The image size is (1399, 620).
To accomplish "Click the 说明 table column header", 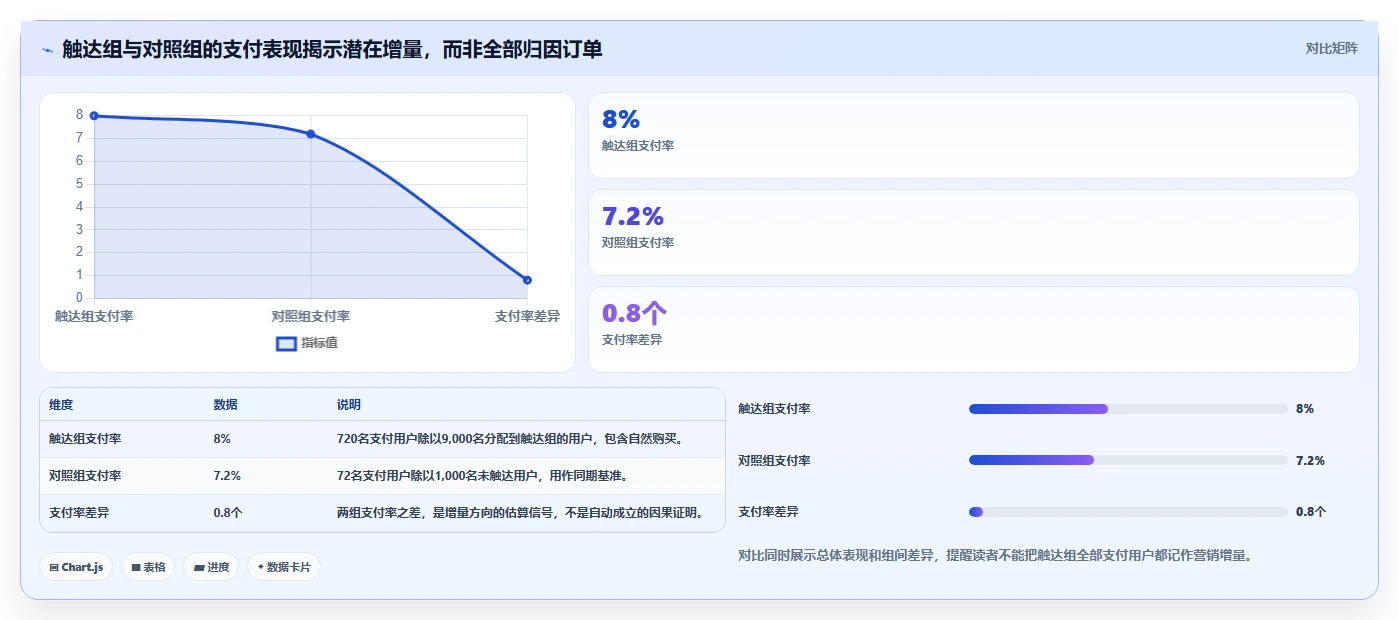I will click(349, 405).
